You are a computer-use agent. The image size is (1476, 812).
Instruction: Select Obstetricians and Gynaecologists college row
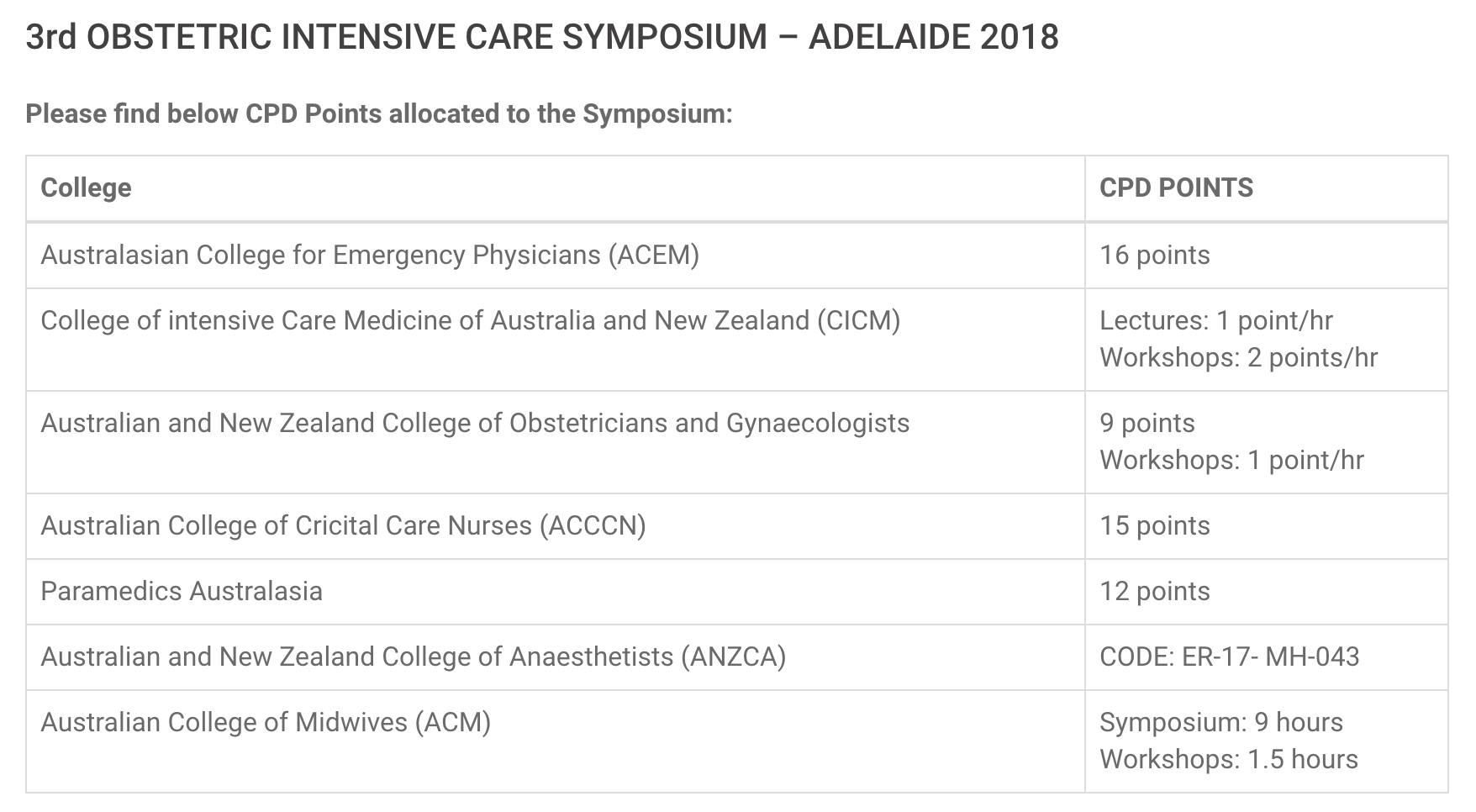tap(736, 442)
